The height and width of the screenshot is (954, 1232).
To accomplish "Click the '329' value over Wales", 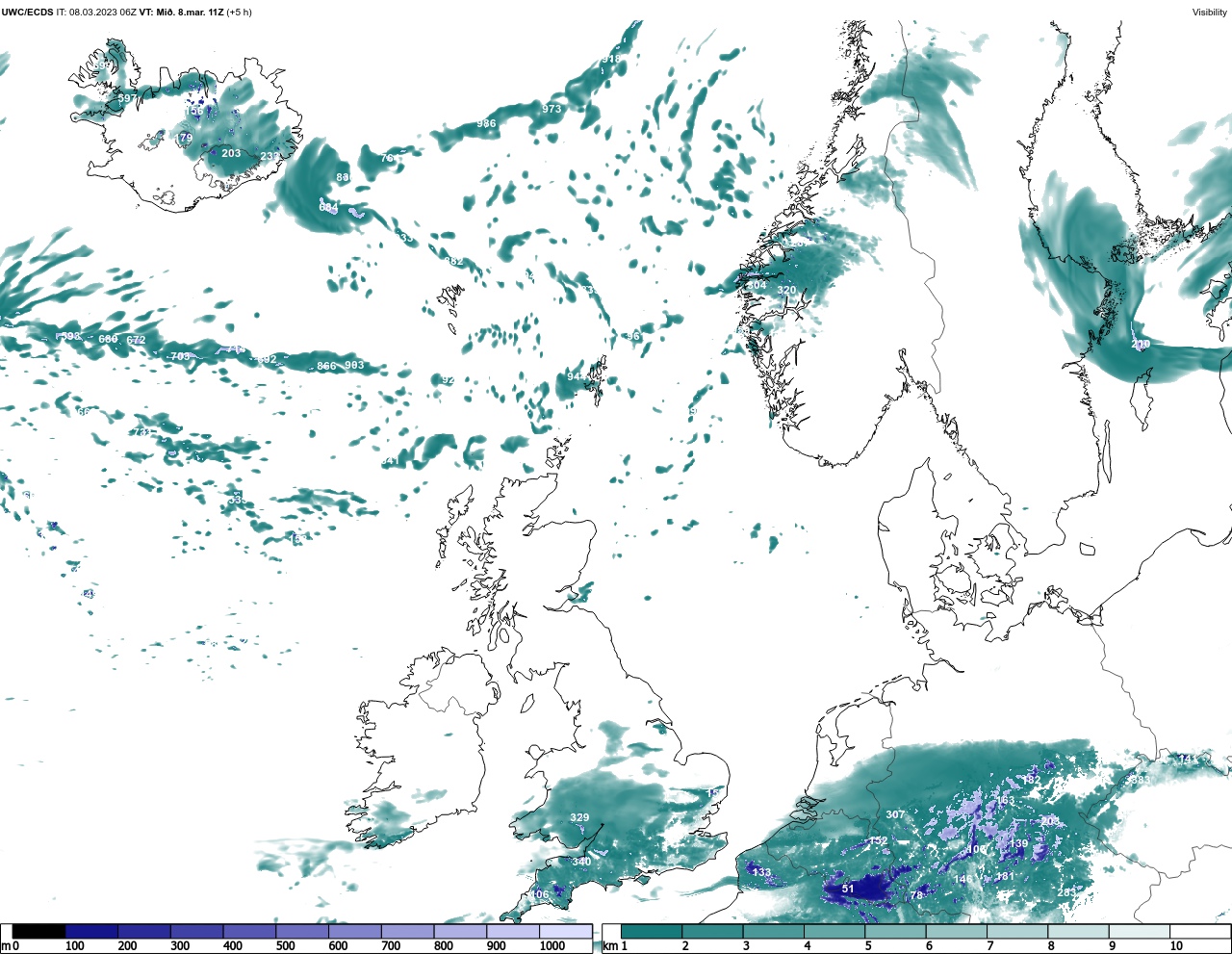I will coord(579,818).
